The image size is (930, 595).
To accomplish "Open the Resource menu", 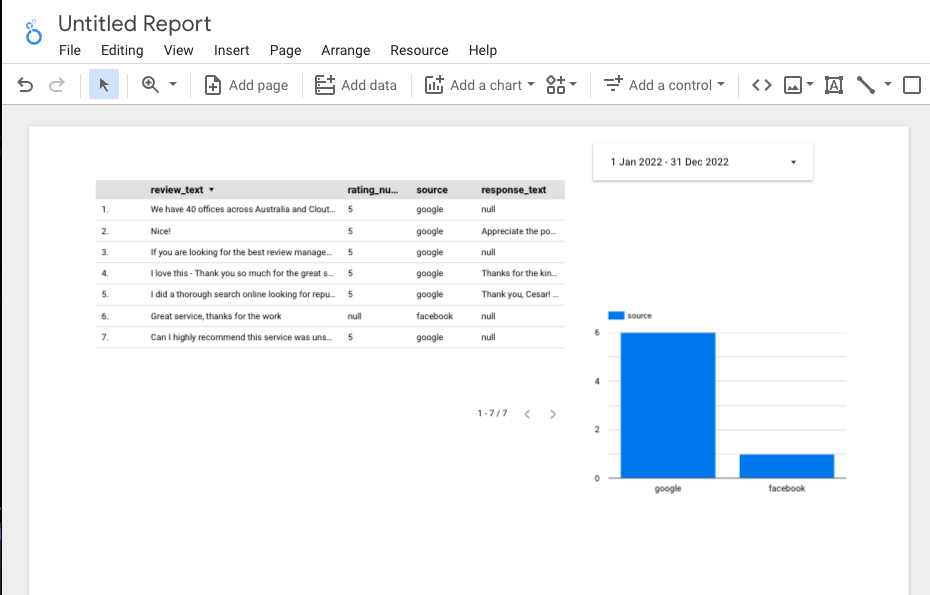I will tap(419, 50).
